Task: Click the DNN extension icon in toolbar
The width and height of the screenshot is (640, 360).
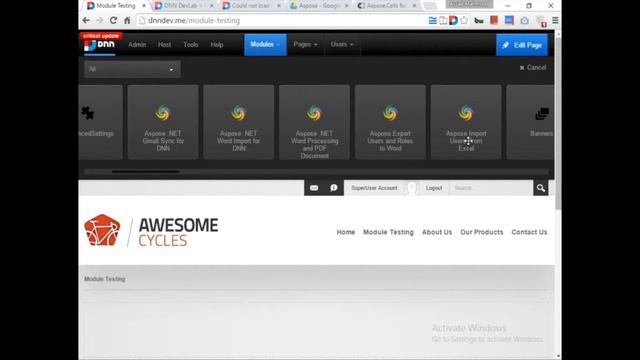Action: (x=453, y=20)
